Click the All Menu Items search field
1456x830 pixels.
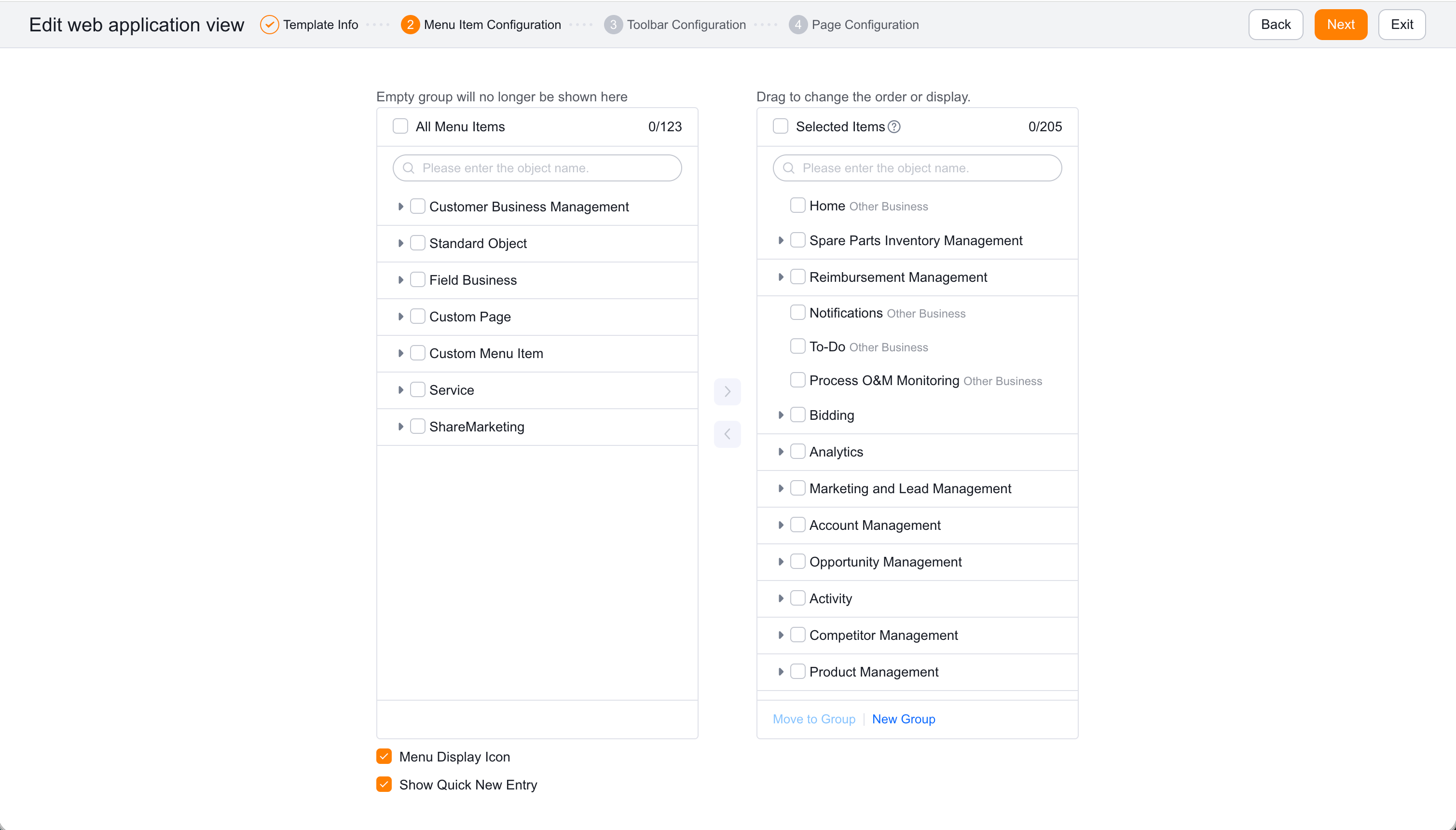click(537, 168)
